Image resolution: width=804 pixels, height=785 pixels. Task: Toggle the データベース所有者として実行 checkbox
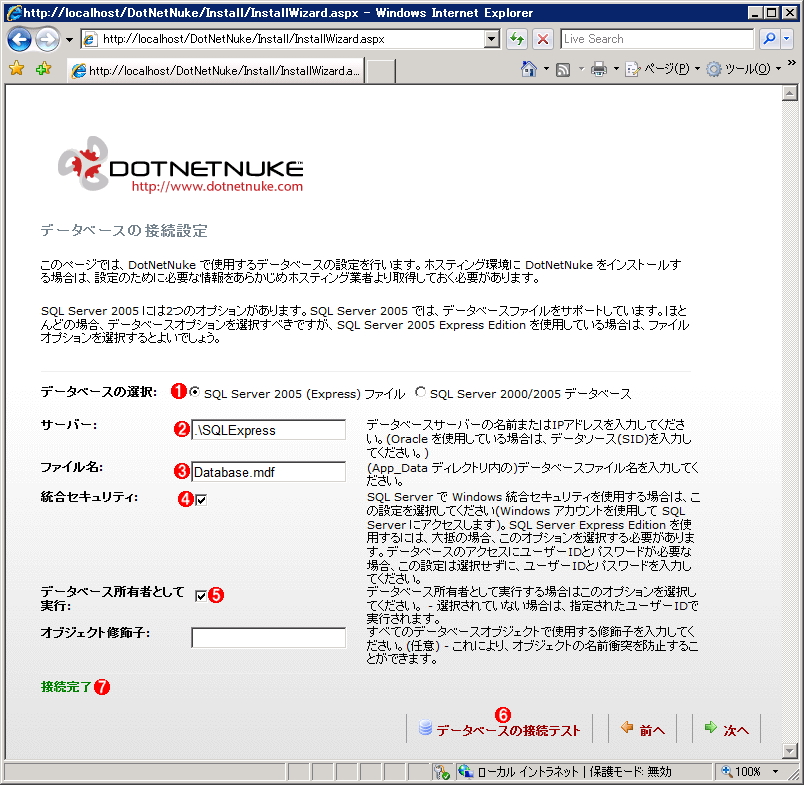[x=201, y=596]
